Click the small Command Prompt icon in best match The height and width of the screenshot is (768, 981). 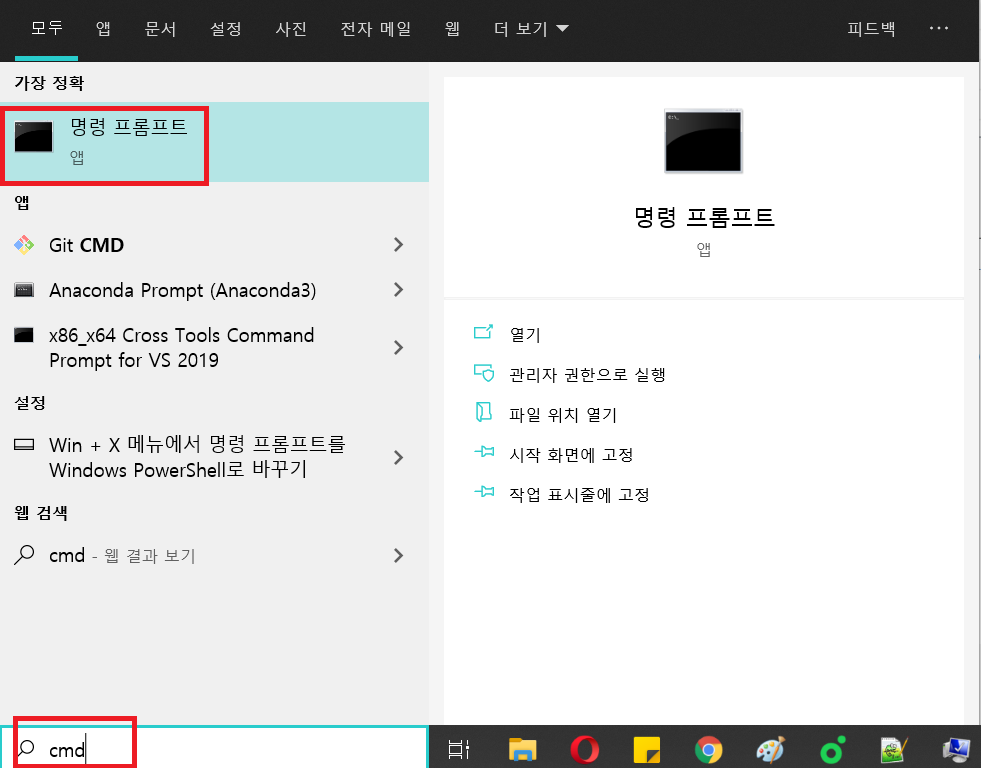(33, 136)
